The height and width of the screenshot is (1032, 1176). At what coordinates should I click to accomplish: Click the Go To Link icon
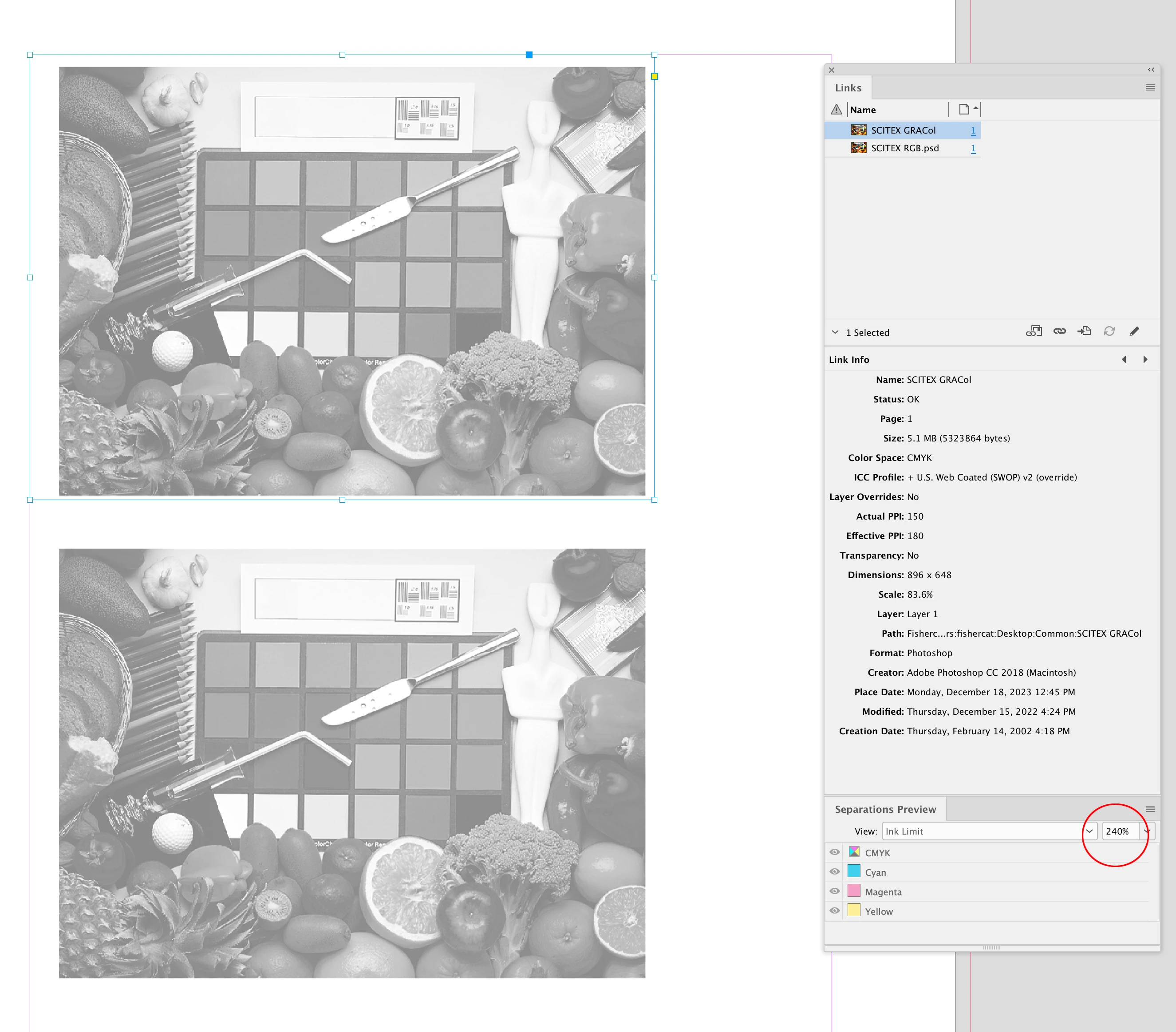click(x=1084, y=331)
